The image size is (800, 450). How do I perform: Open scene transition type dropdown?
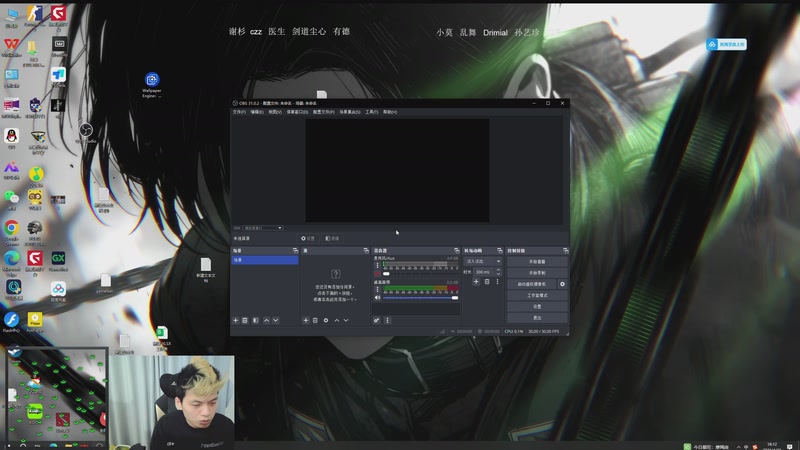pyautogui.click(x=483, y=261)
